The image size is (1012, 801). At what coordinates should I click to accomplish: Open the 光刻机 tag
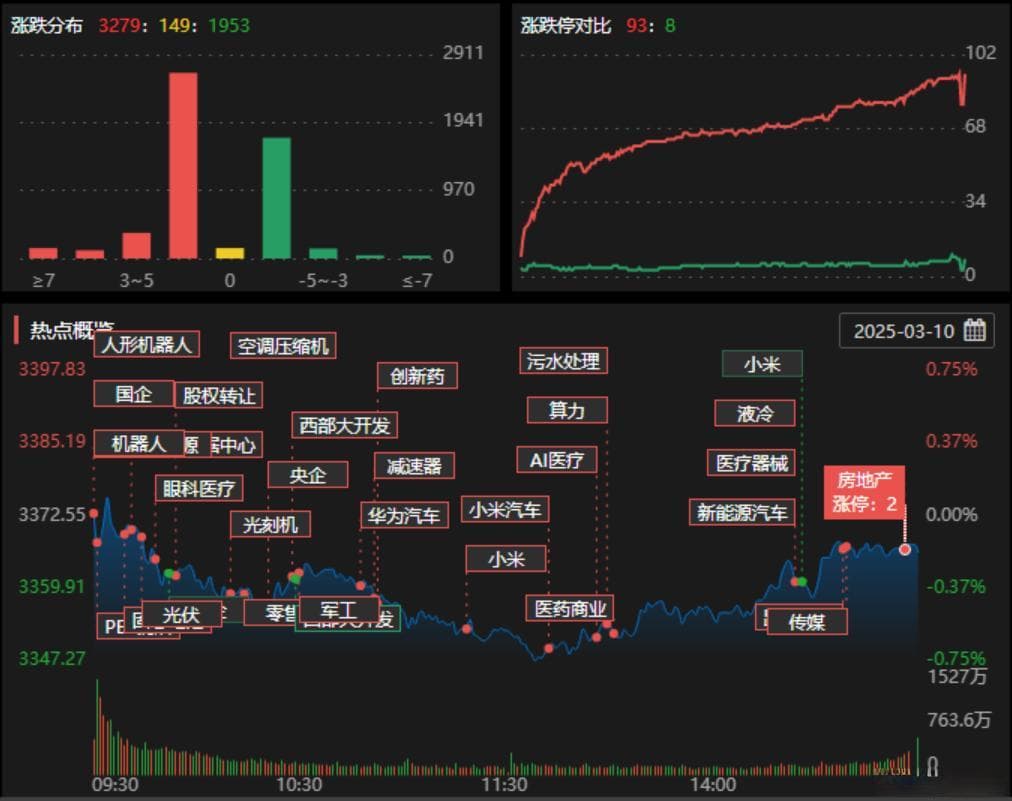pyautogui.click(x=270, y=524)
